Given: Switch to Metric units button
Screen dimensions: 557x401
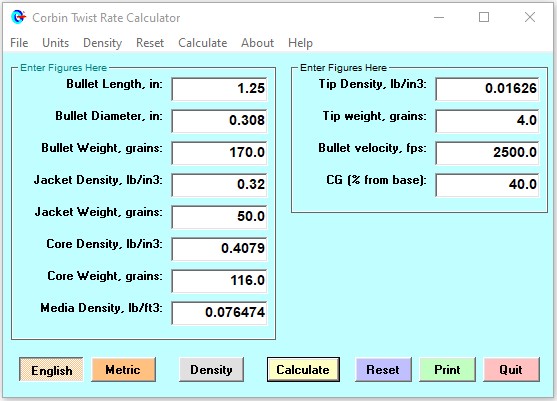Looking at the screenshot, I should (x=123, y=370).
